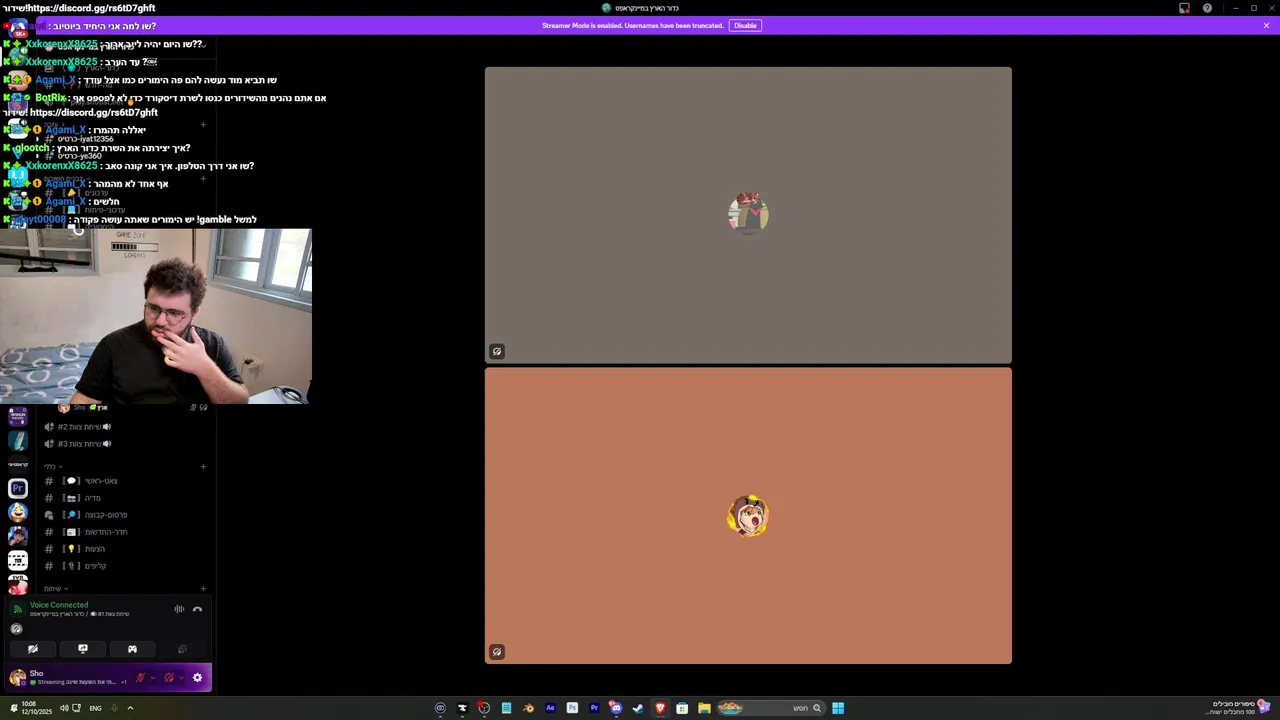Image resolution: width=1280 pixels, height=720 pixels.
Task: Click the share your screen button
Action: 83,649
